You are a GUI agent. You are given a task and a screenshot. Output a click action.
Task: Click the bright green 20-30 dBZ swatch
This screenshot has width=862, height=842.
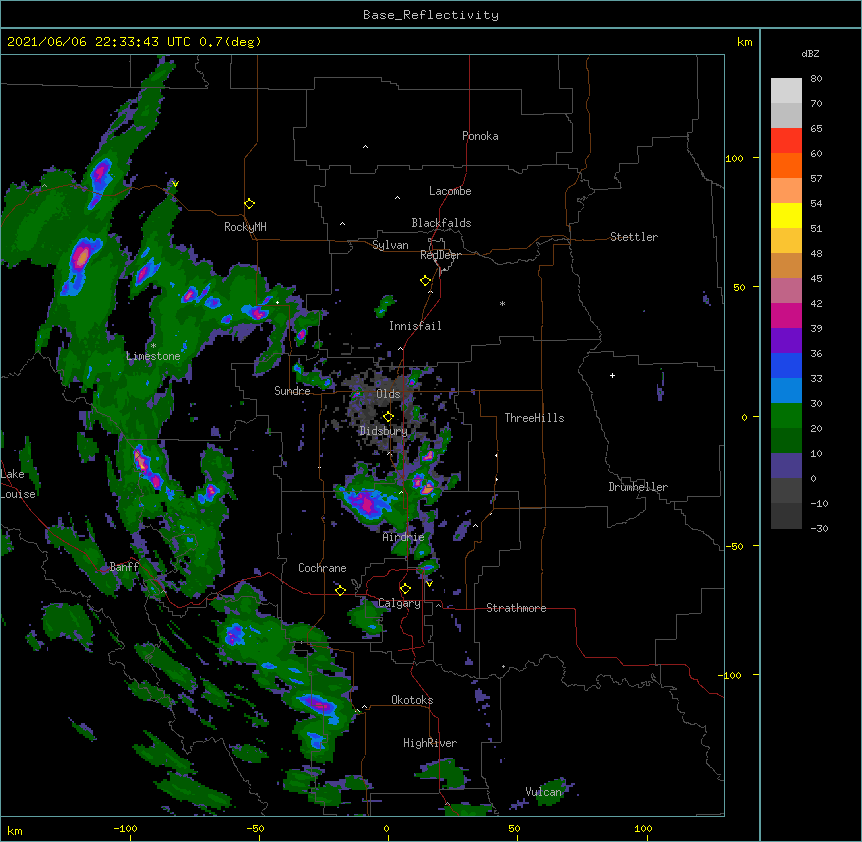coord(786,416)
